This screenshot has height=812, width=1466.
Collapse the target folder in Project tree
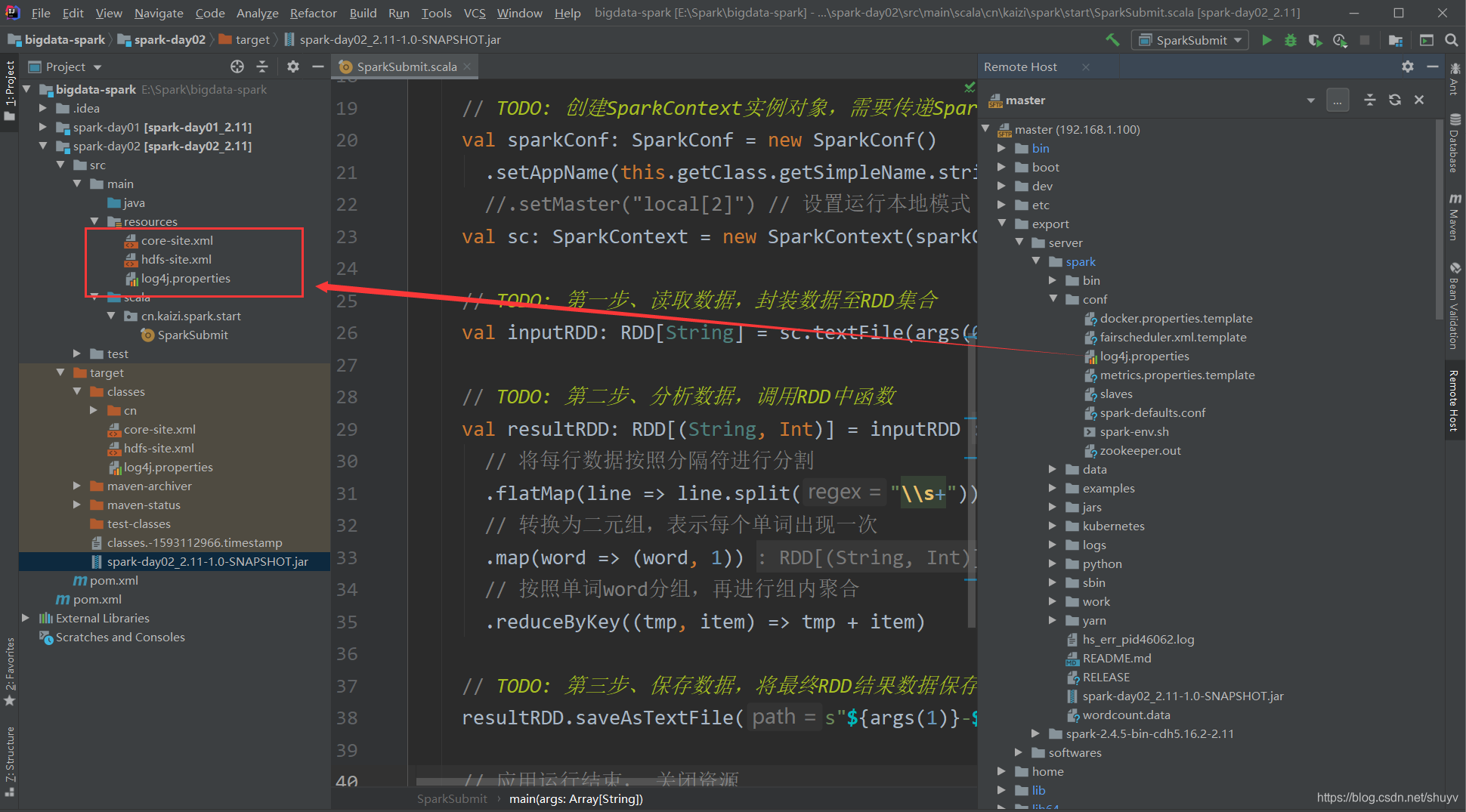60,372
